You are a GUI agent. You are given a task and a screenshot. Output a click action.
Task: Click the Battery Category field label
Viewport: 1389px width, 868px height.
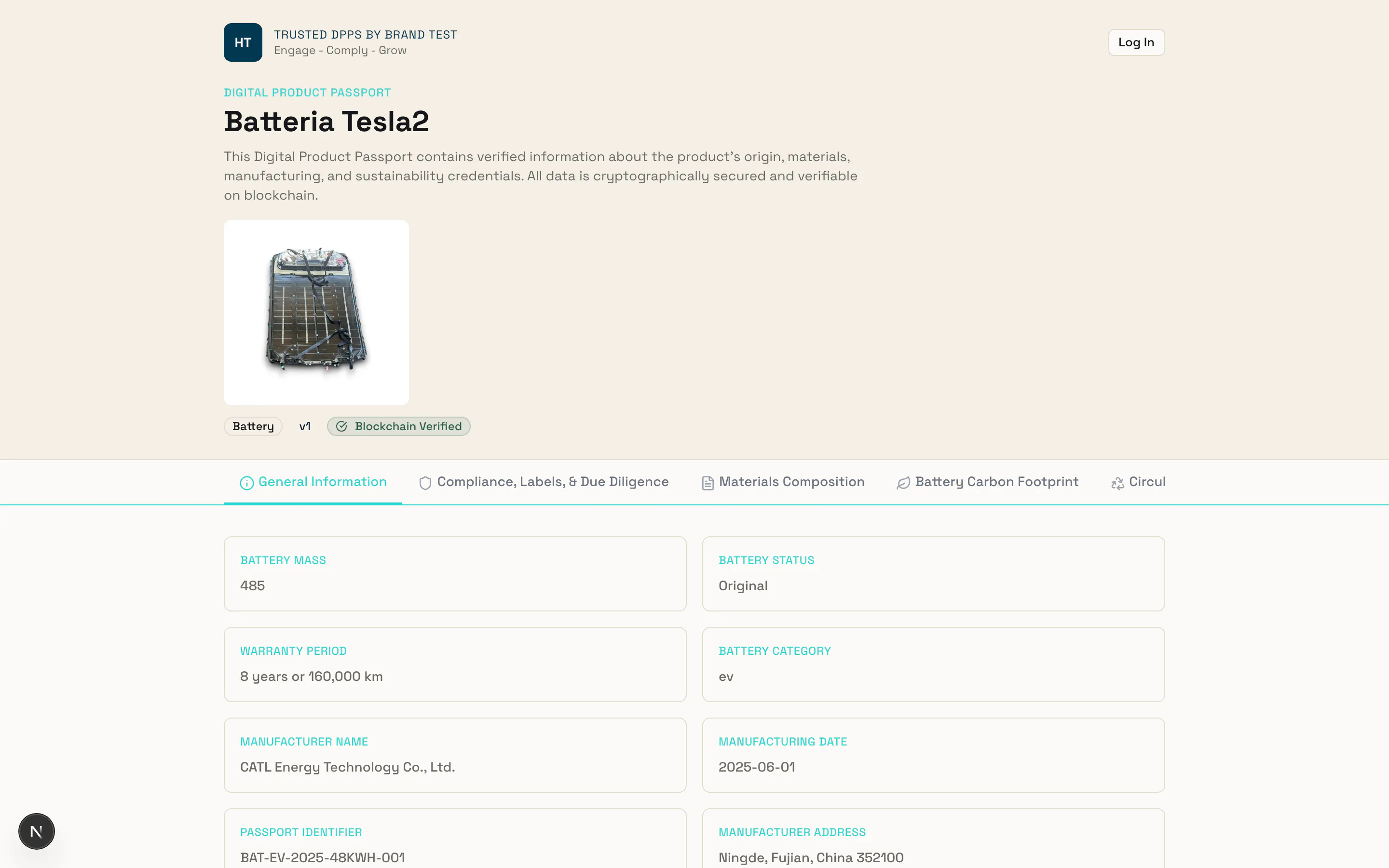pos(774,651)
